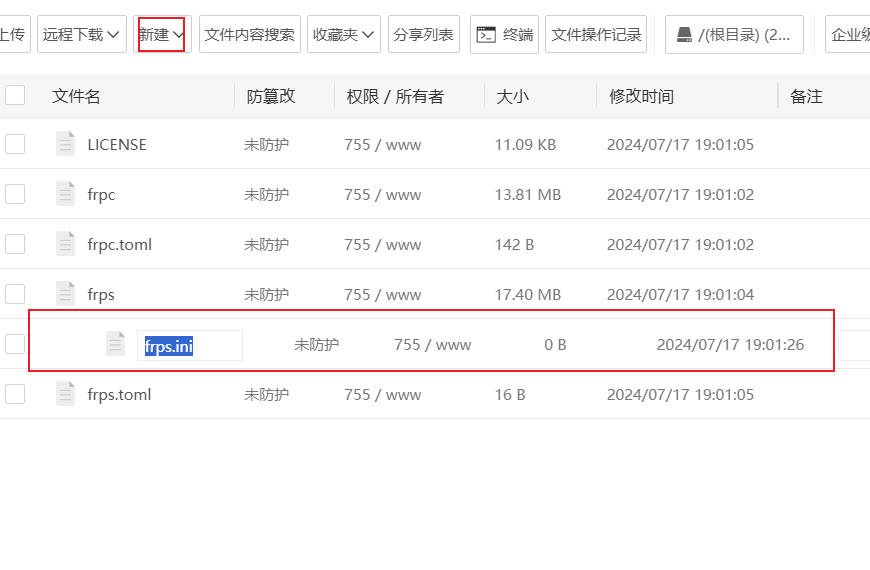Image resolution: width=870 pixels, height=570 pixels.
Task: Expand the 收藏夹 favorites dropdown
Action: [343, 34]
